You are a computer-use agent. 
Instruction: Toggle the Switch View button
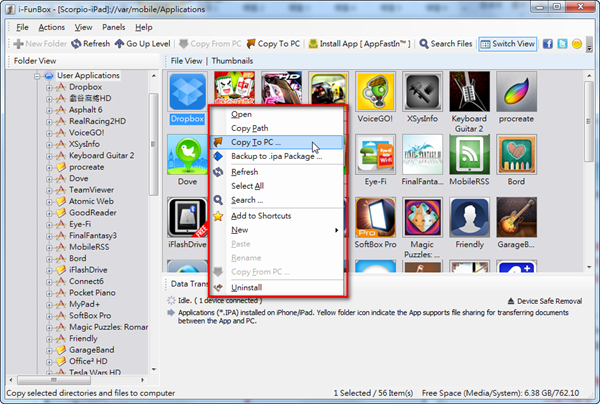click(507, 44)
